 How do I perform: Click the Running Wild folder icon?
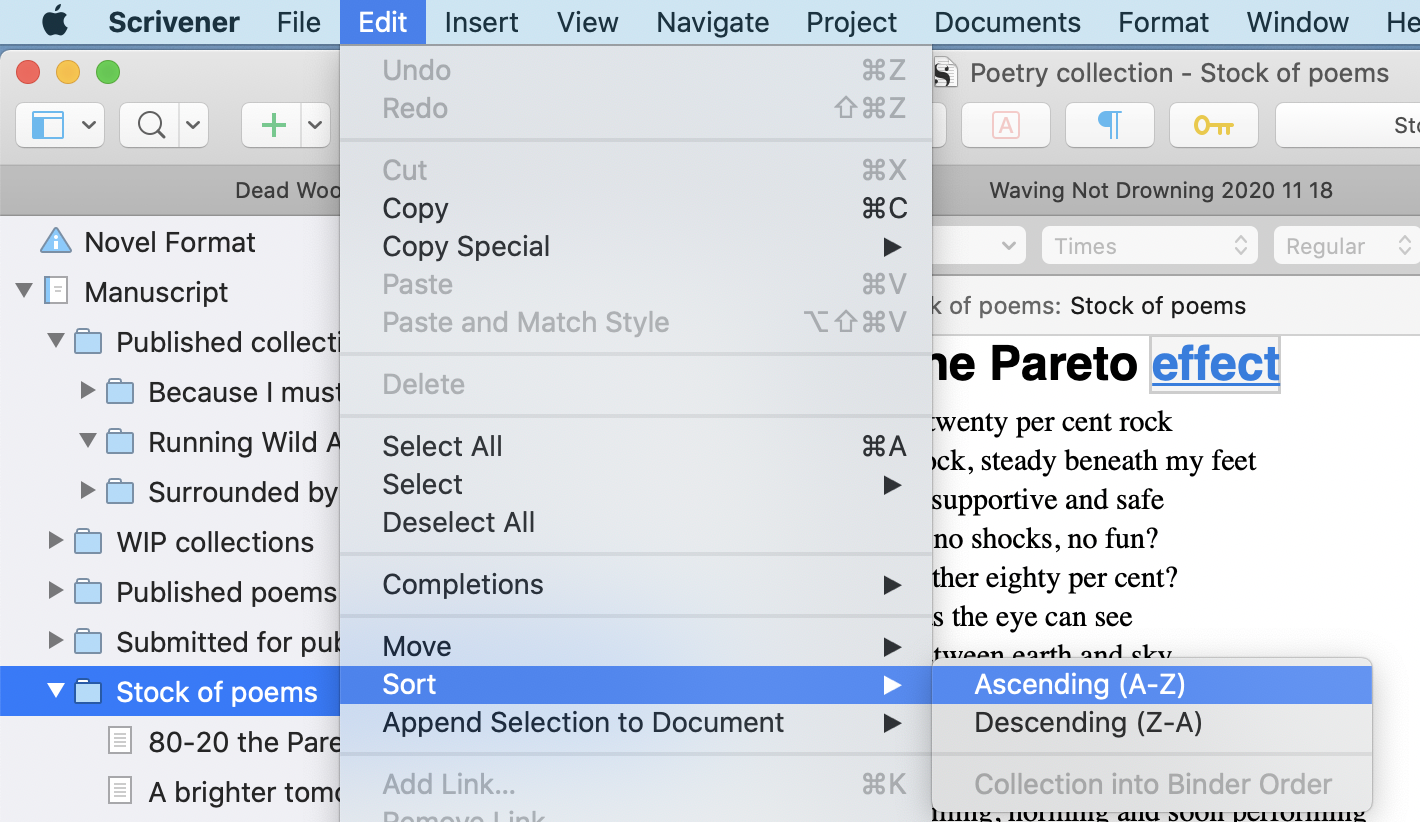[x=120, y=442]
